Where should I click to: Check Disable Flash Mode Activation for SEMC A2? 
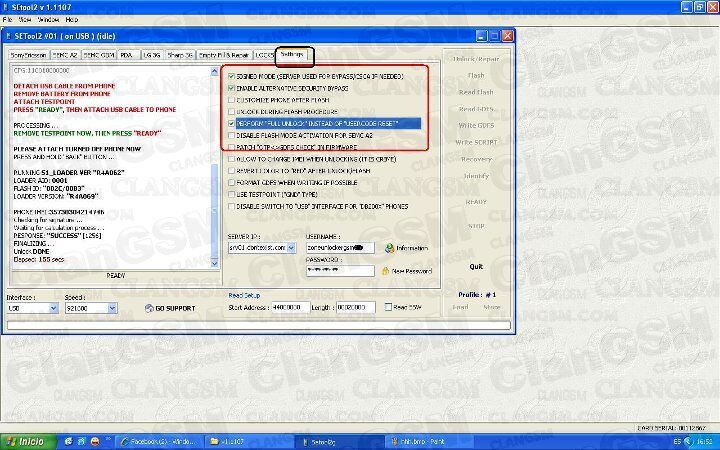231,135
